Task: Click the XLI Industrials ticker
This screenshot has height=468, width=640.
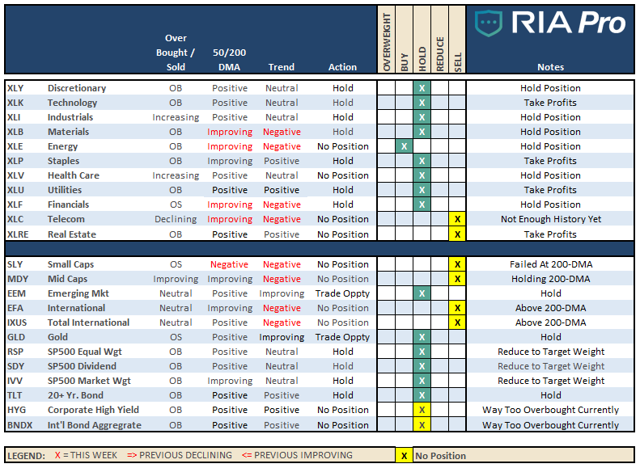Action: coord(14,118)
